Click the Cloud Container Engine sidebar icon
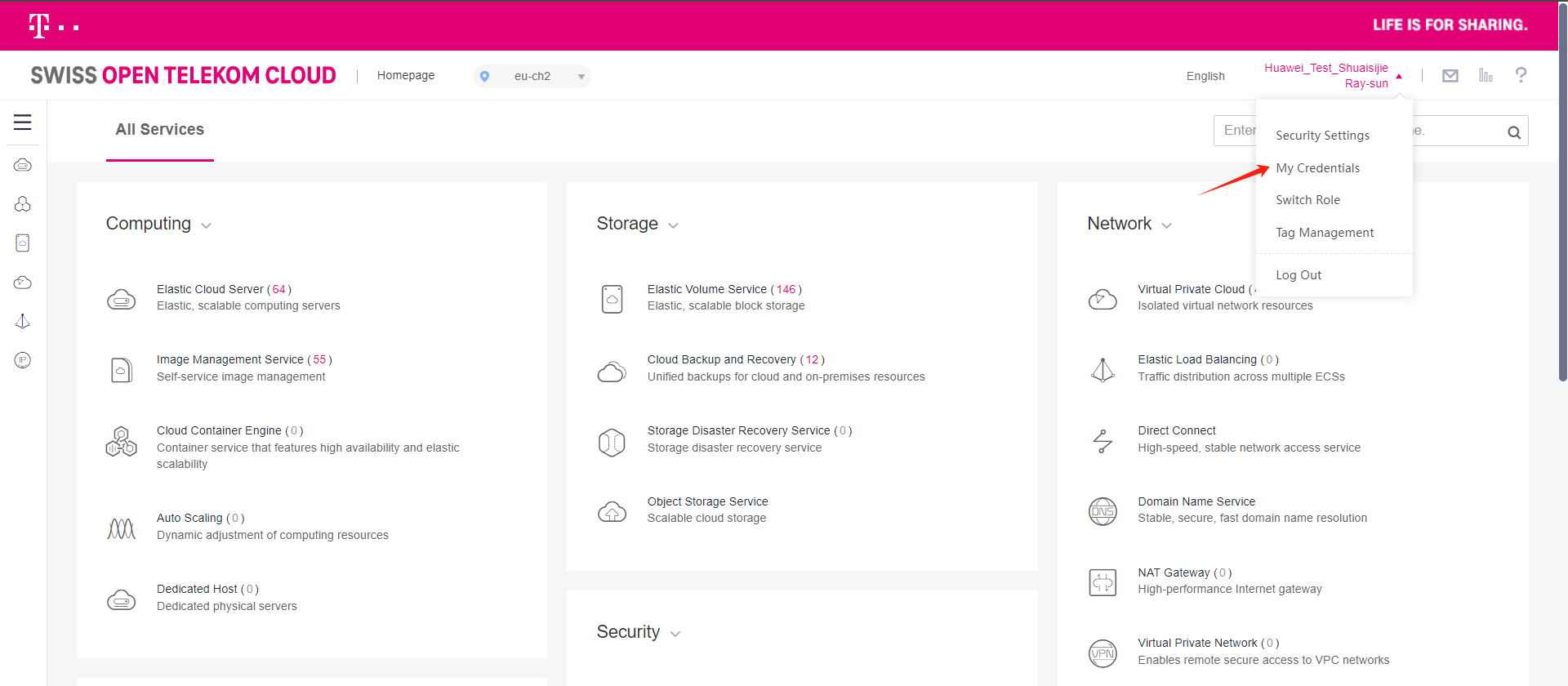 (23, 204)
